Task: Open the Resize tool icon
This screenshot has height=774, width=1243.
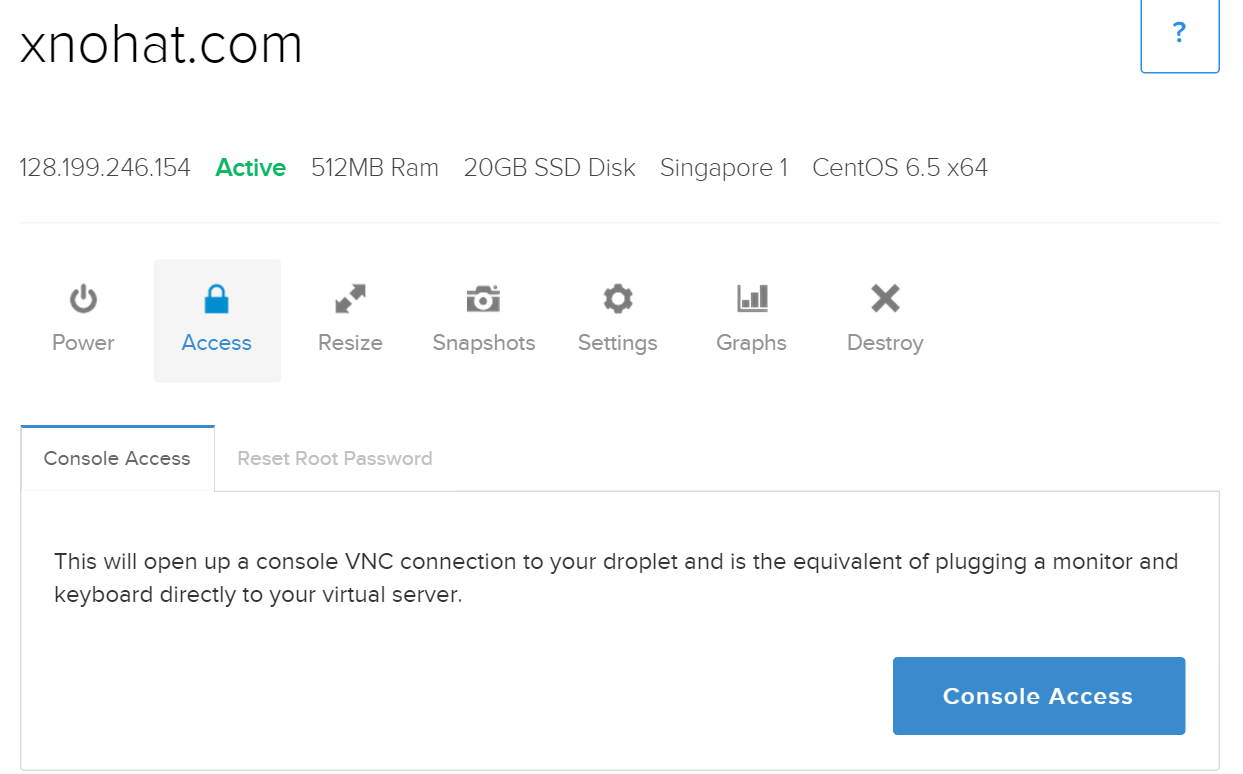Action: pyautogui.click(x=350, y=298)
